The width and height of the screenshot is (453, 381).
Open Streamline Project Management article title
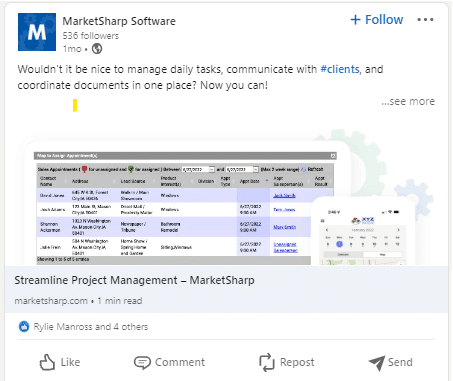pyautogui.click(x=134, y=280)
